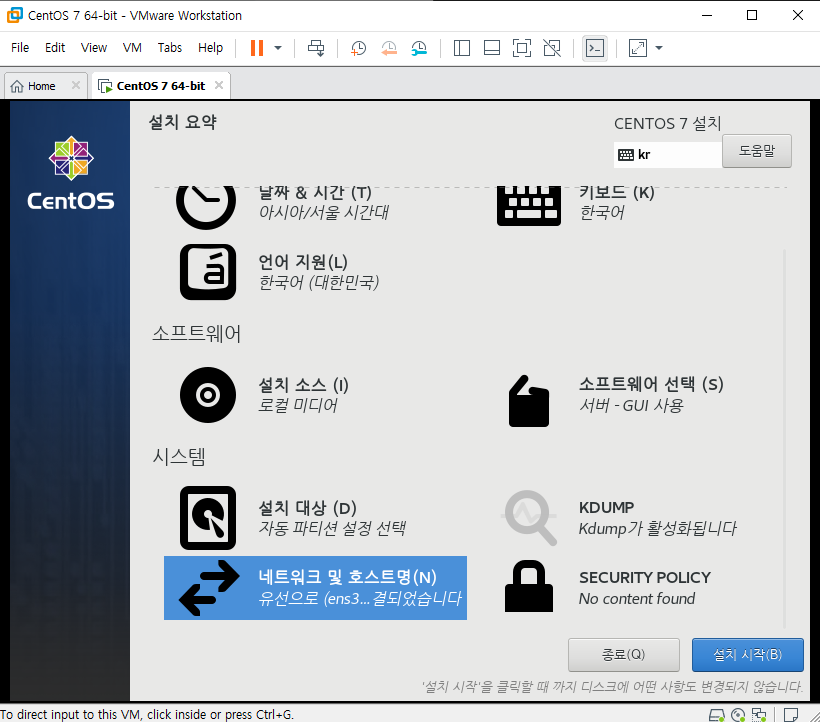
Task: Click the stretch guest display icon
Action: pyautogui.click(x=637, y=48)
